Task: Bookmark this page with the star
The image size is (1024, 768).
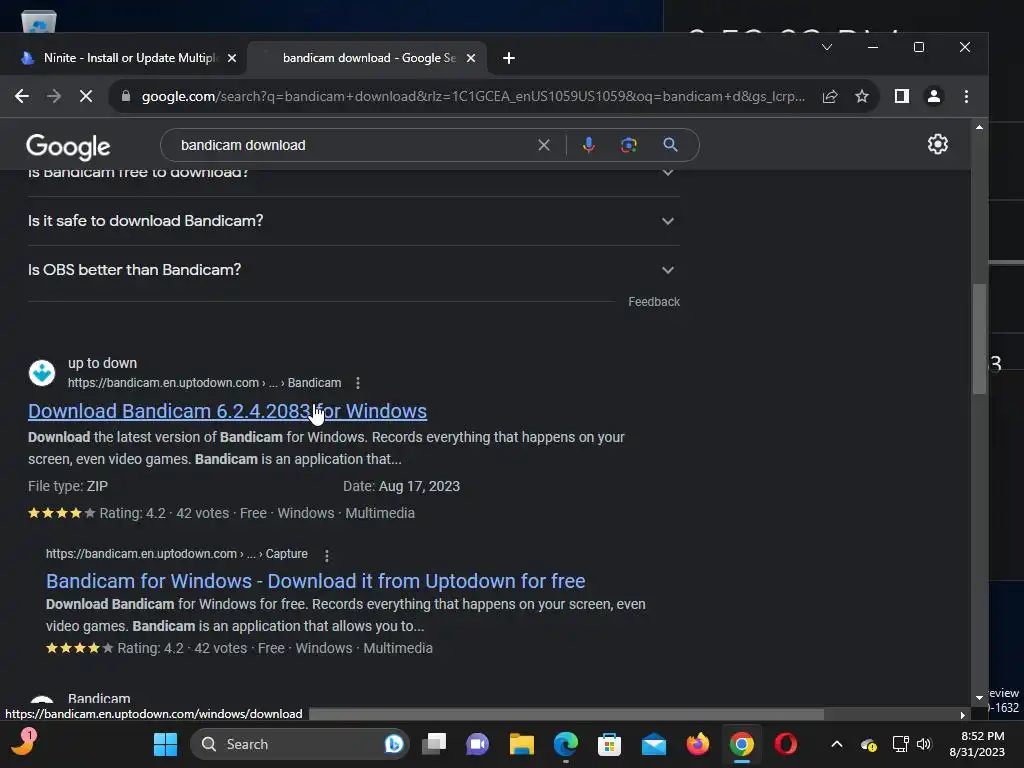Action: point(862,97)
